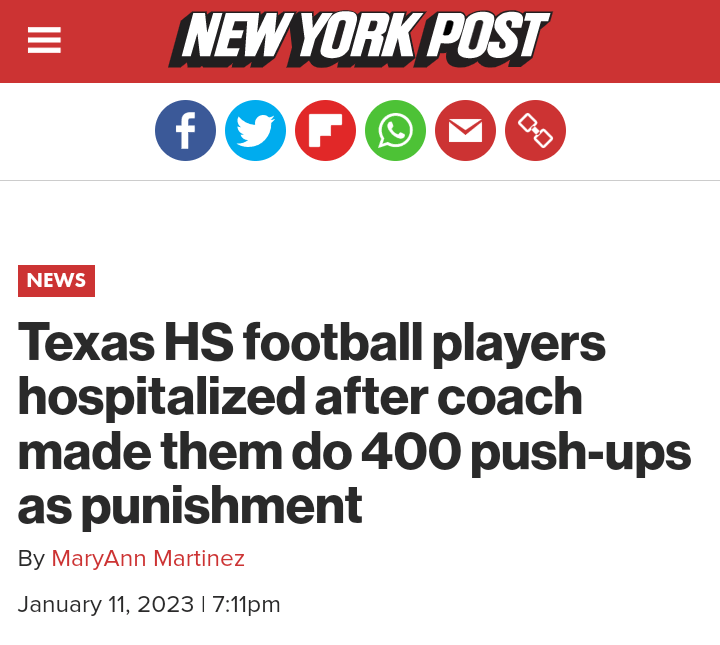Viewport: 720px width, 645px height.
Task: Visit author MaryAnn Martinez's page
Action: click(x=148, y=558)
